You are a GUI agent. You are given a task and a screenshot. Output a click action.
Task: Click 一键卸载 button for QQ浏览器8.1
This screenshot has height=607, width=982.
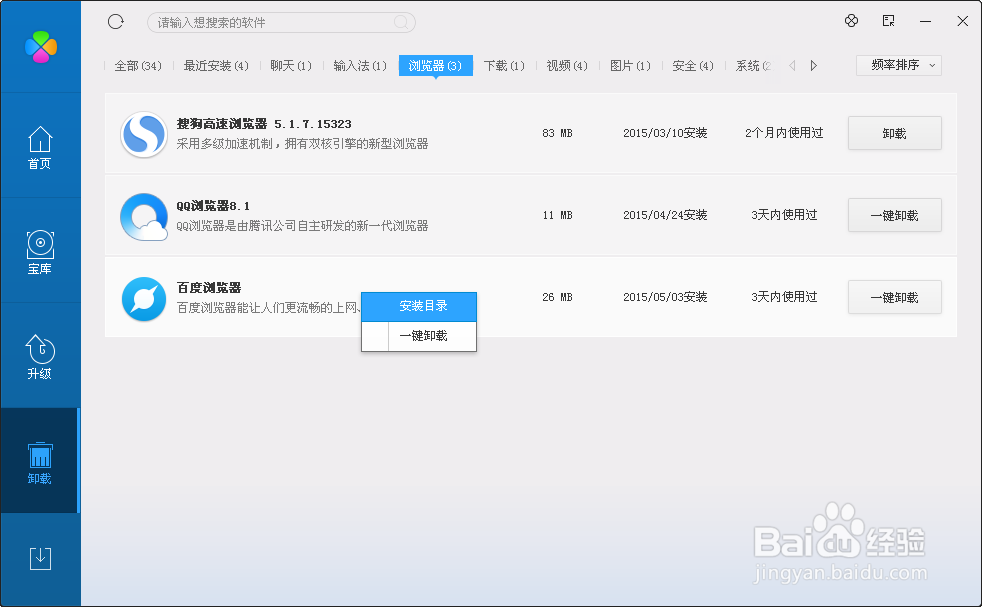pos(894,215)
